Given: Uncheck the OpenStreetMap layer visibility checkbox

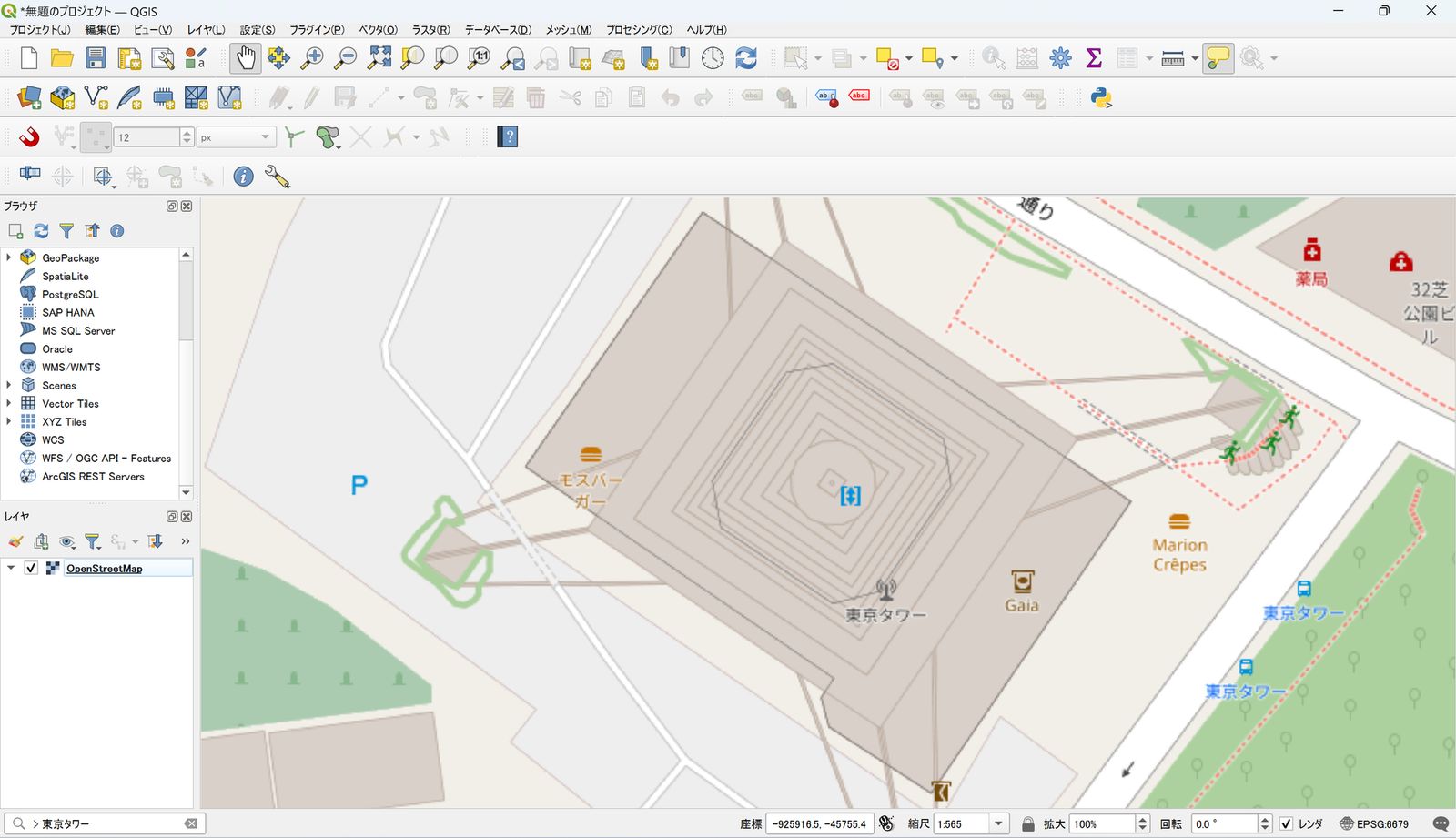Looking at the screenshot, I should tap(31, 568).
